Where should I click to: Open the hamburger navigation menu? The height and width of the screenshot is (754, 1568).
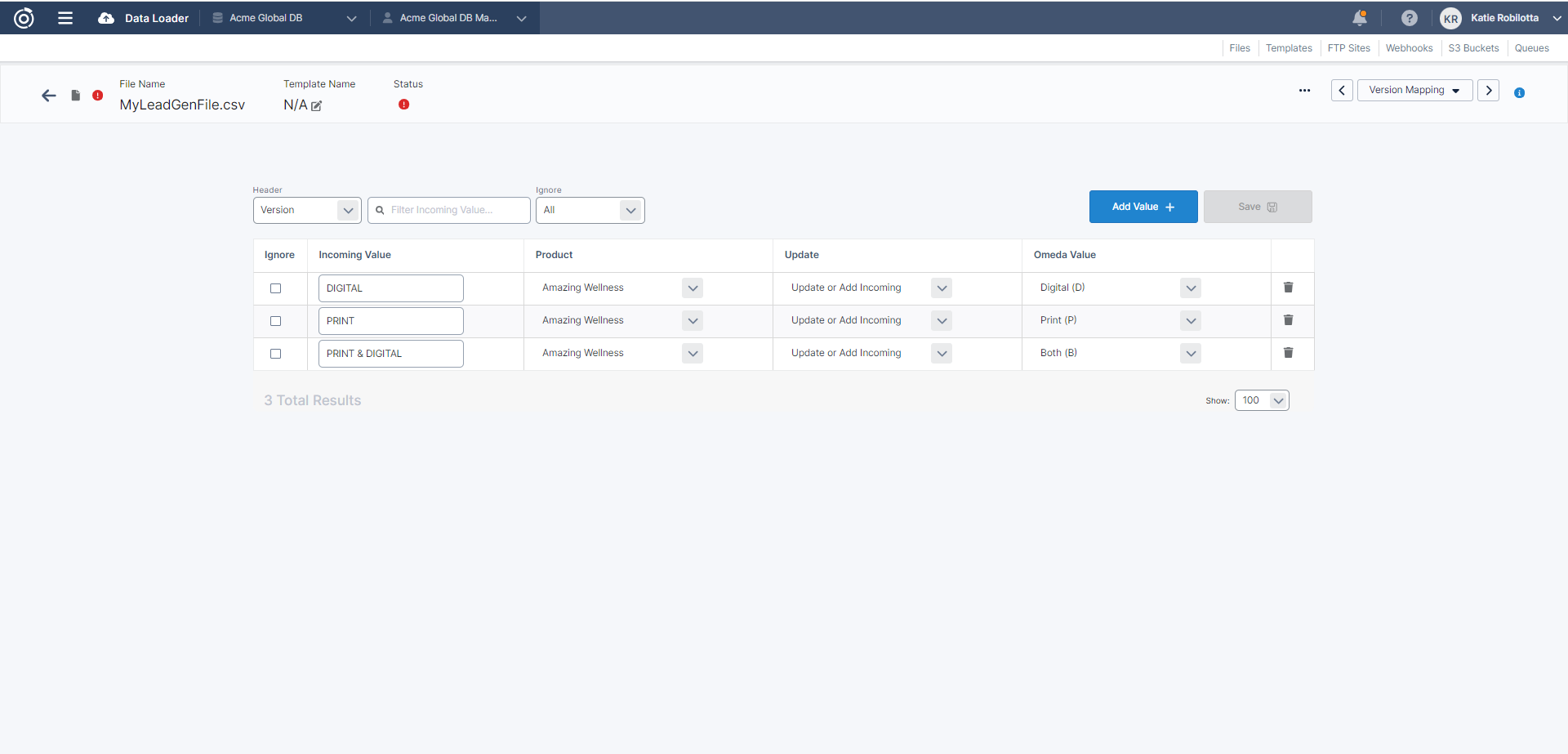point(65,18)
